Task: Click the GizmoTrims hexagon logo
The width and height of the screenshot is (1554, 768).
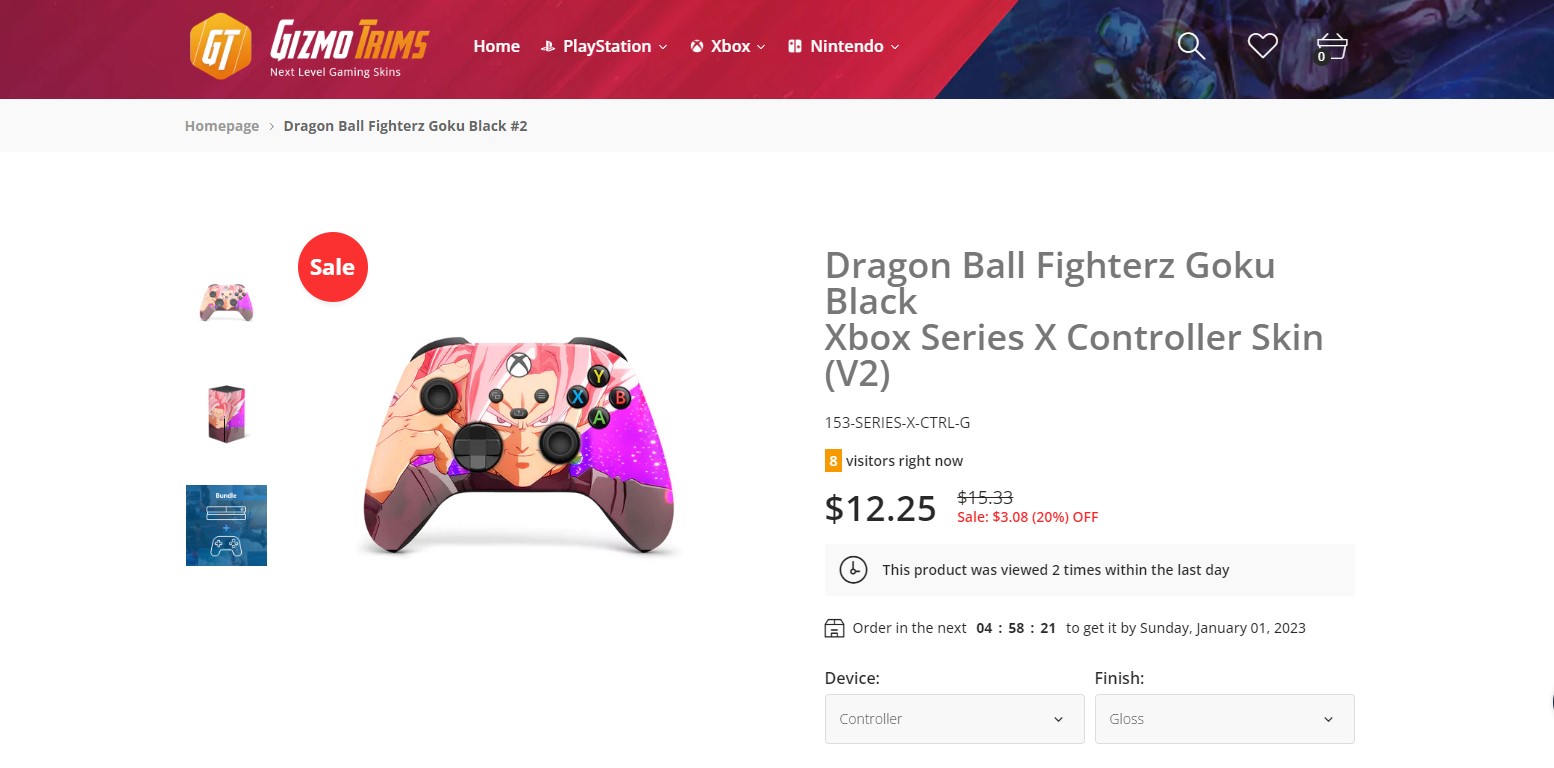Action: tap(220, 46)
